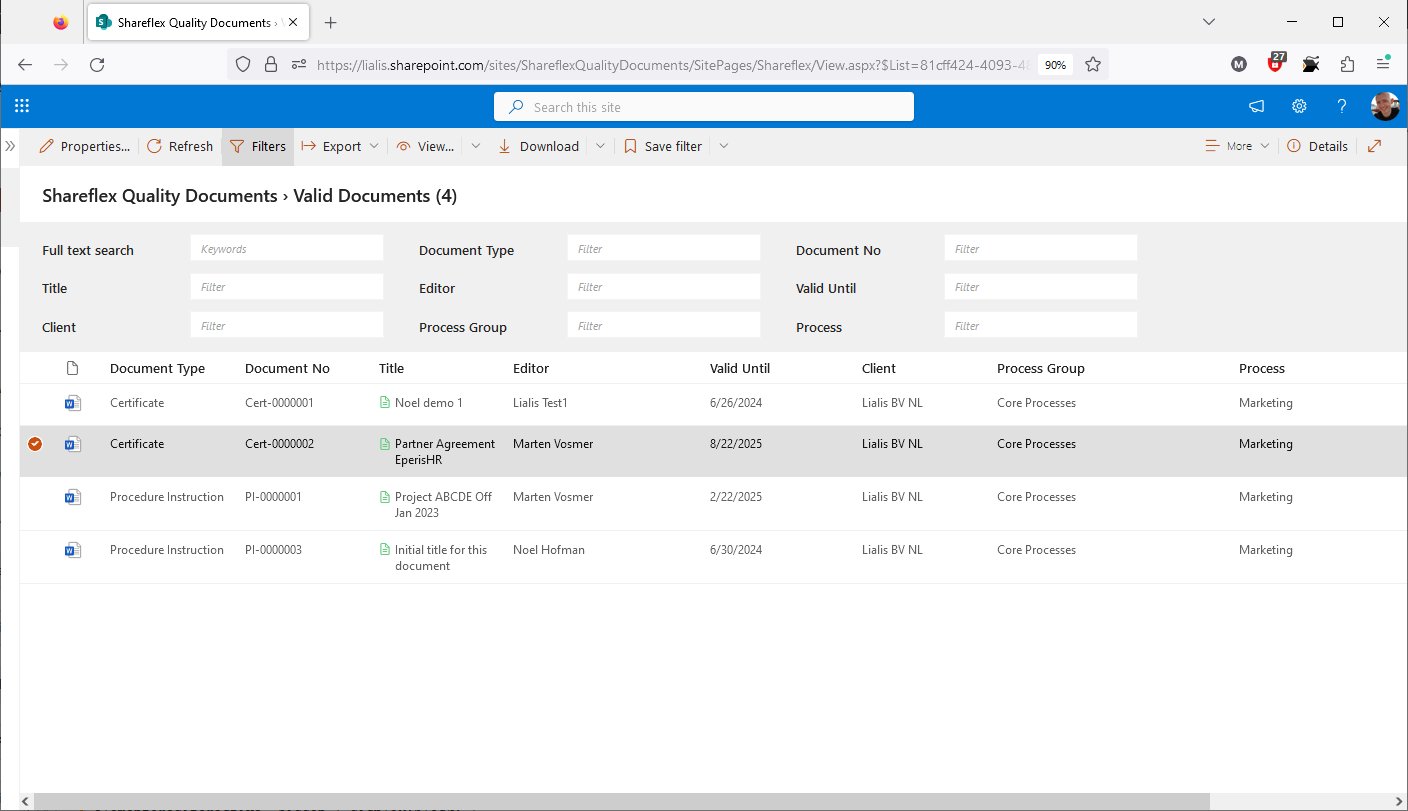
Task: Select the Cert-0000001 cell
Action: click(279, 403)
